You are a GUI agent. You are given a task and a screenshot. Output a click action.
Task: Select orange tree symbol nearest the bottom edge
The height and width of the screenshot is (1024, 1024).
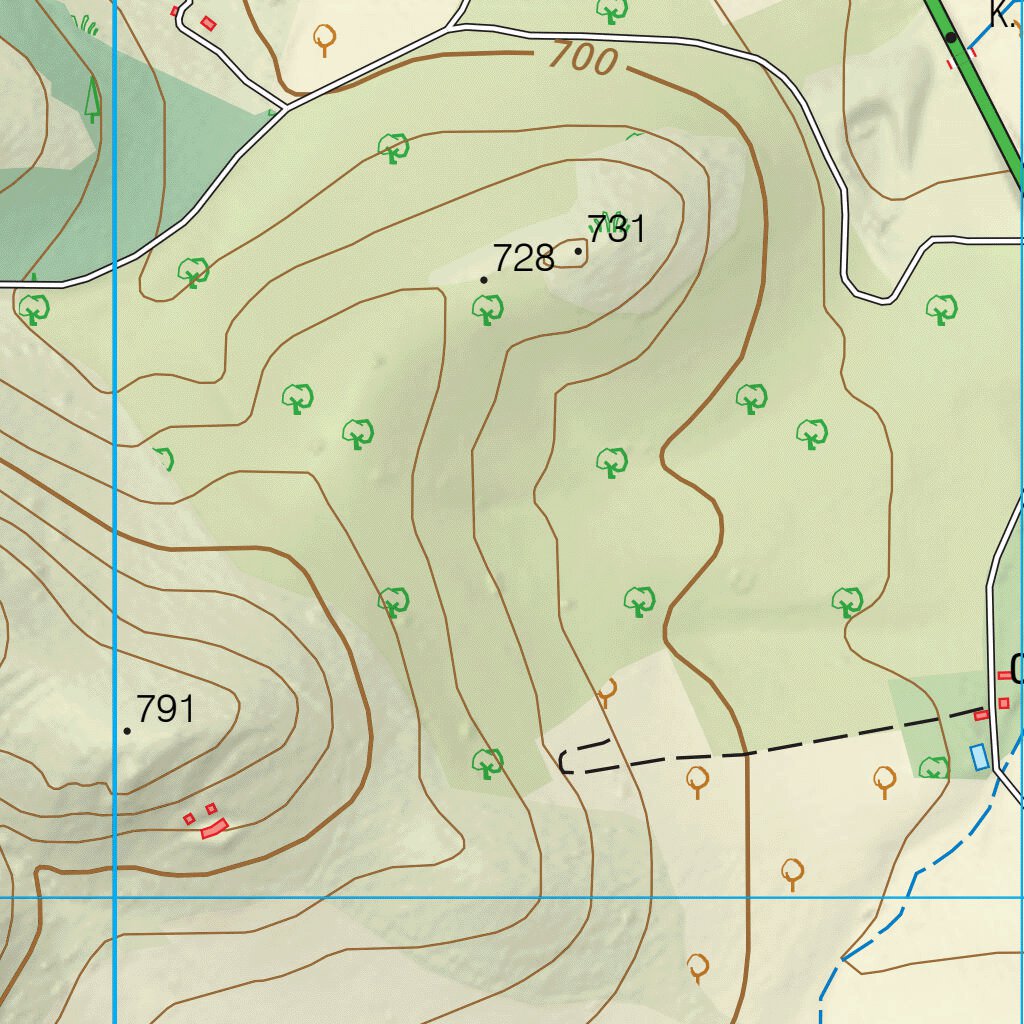(x=698, y=967)
